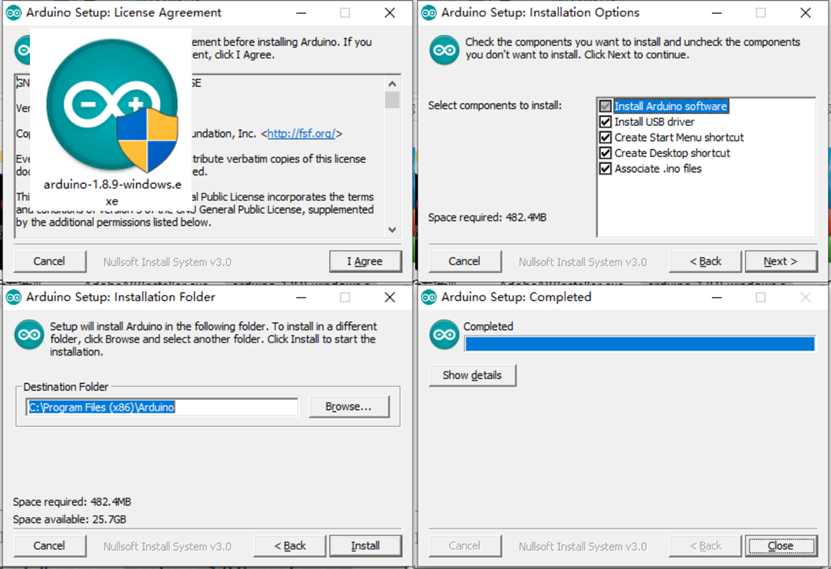
Task: Open the fsf.org link in license text
Action: [x=301, y=134]
